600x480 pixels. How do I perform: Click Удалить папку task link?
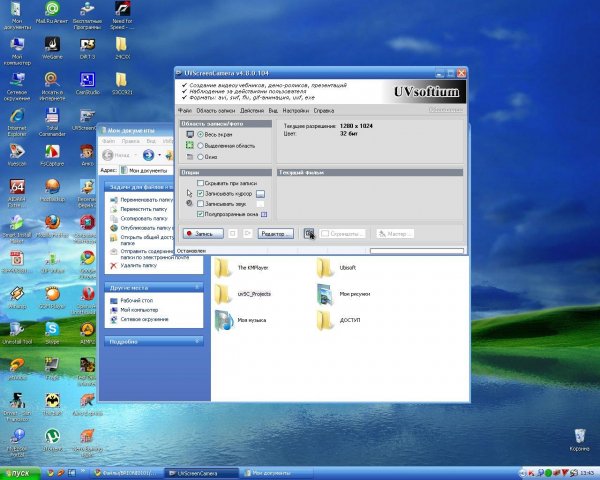139,265
